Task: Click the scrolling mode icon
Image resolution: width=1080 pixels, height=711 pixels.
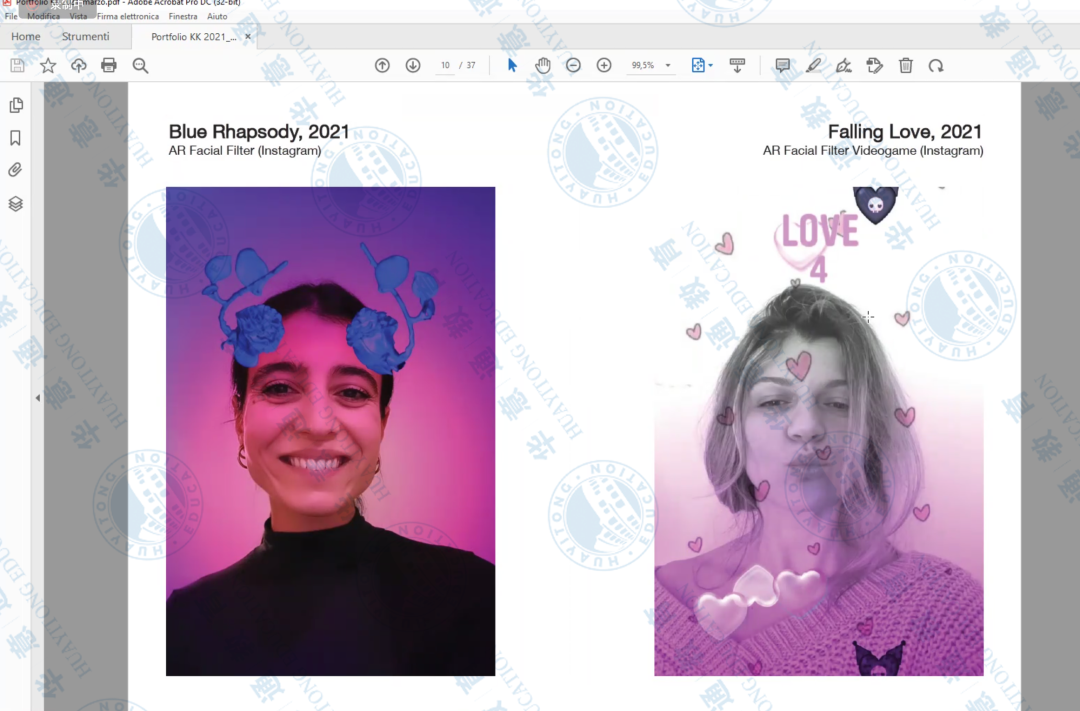Action: [737, 65]
